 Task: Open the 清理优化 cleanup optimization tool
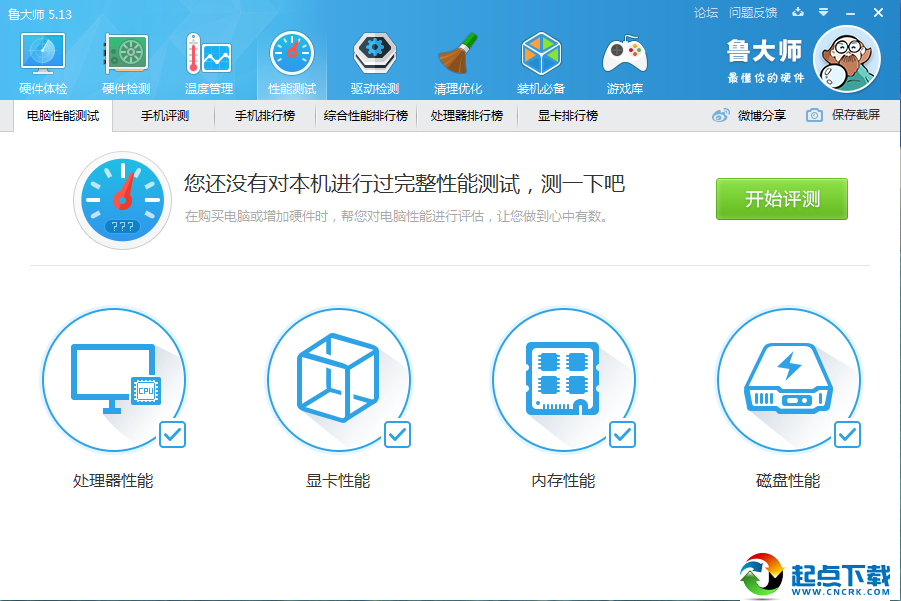pyautogui.click(x=458, y=60)
